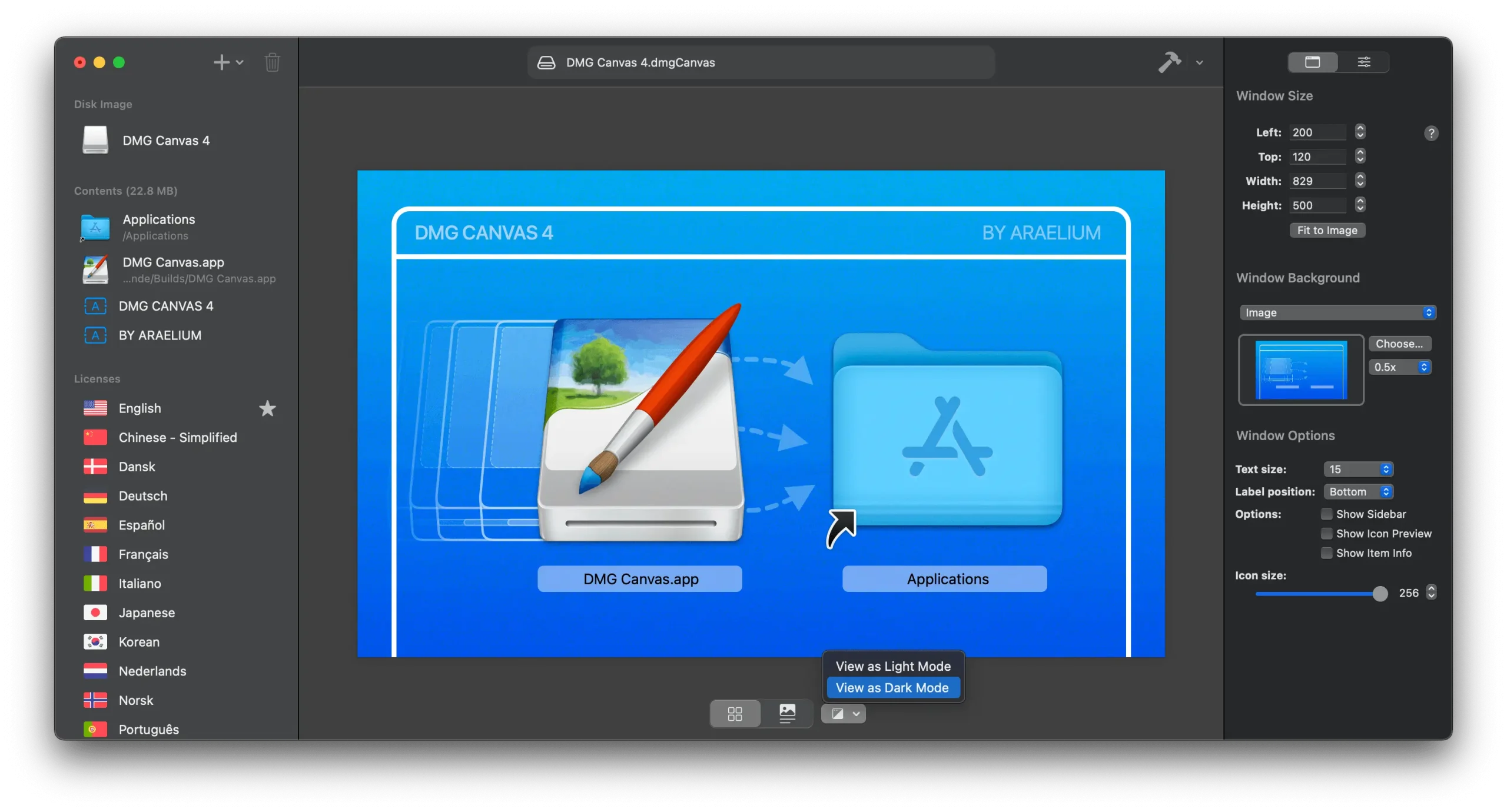Screen dimensions: 1507x812
Task: Click the Fit to Image button
Action: pyautogui.click(x=1327, y=231)
